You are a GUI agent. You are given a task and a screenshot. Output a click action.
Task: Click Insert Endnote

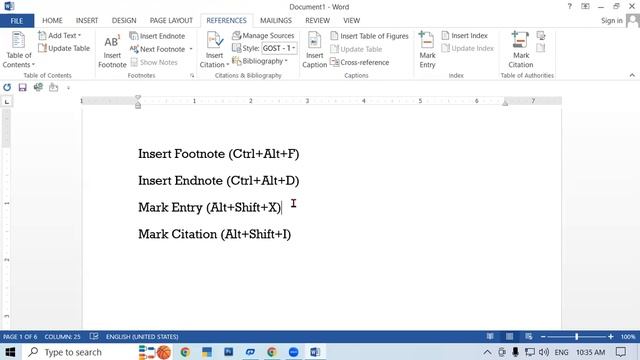pyautogui.click(x=158, y=36)
